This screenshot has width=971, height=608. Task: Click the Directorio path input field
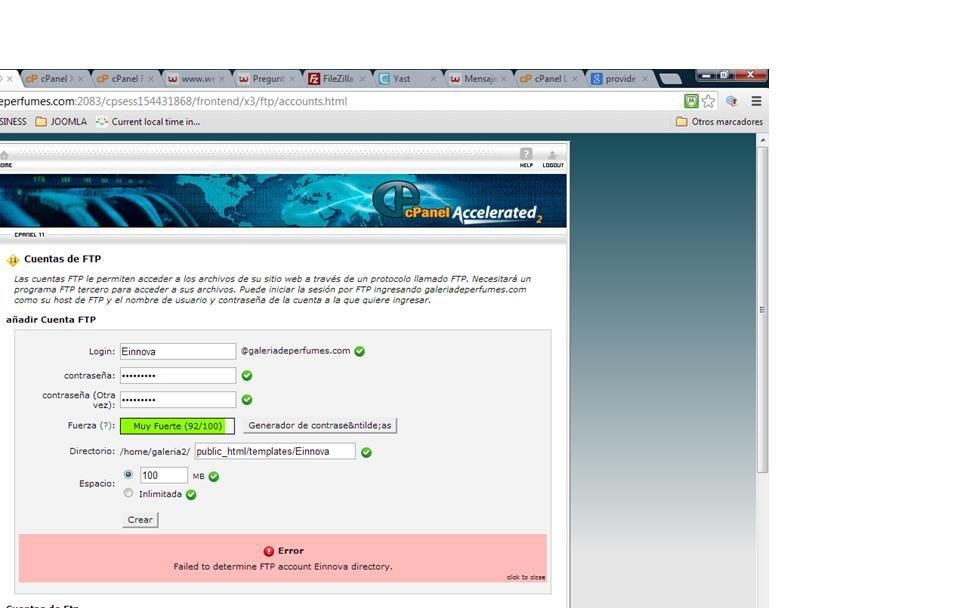pos(275,451)
